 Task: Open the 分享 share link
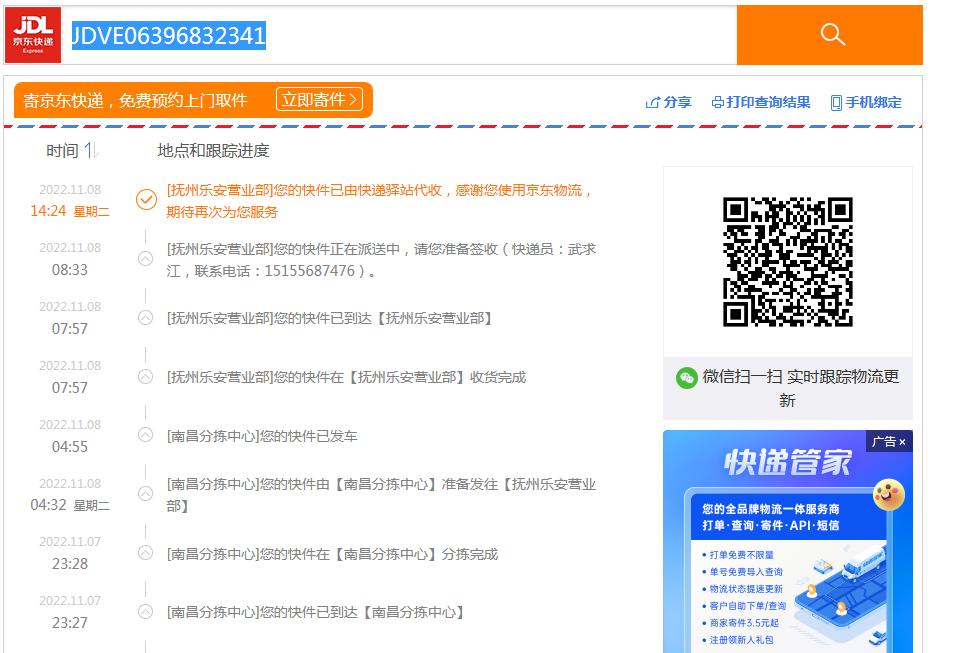click(x=668, y=102)
